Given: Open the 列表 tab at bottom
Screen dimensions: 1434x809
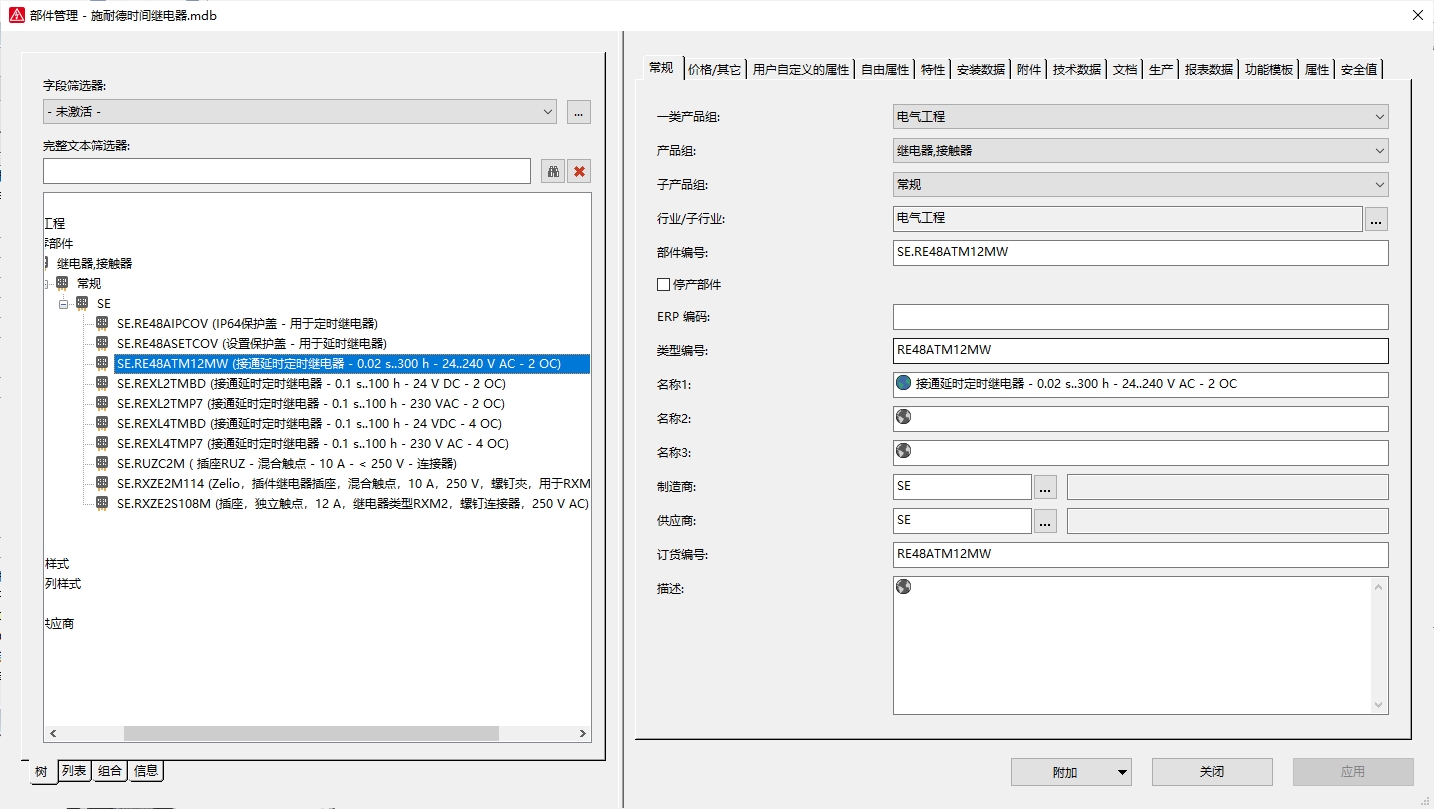Looking at the screenshot, I should (74, 771).
